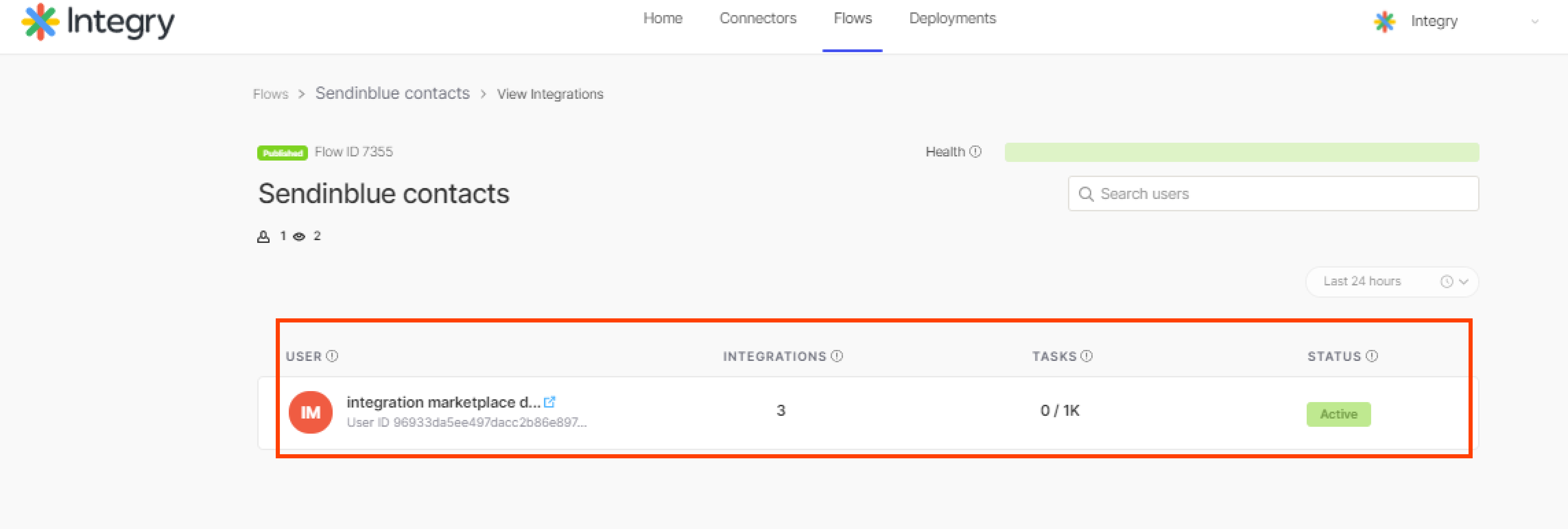Click the User ID 96933da5ee... text

(466, 422)
